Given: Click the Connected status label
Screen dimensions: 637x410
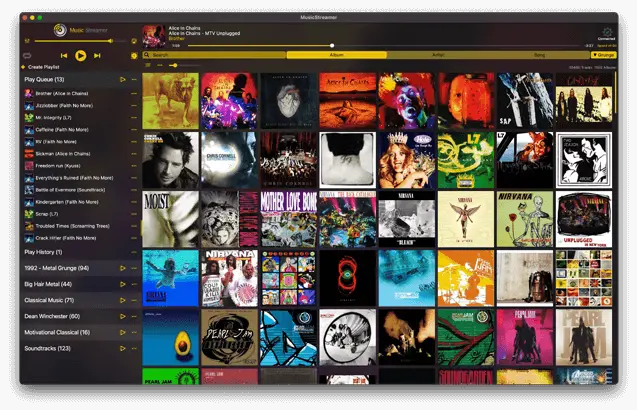Looking at the screenshot, I should pyautogui.click(x=607, y=39).
